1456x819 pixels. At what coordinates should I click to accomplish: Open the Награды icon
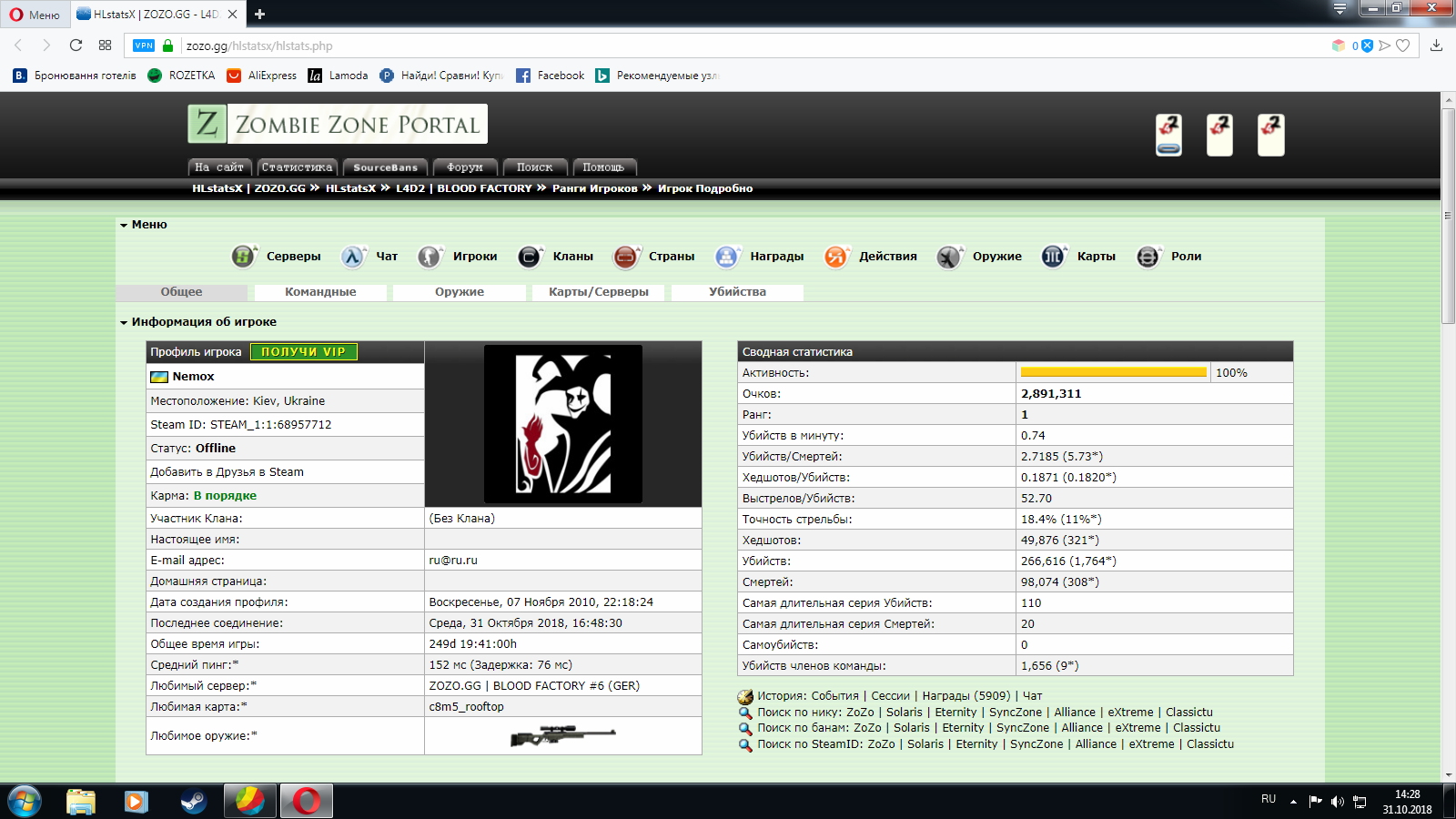726,257
